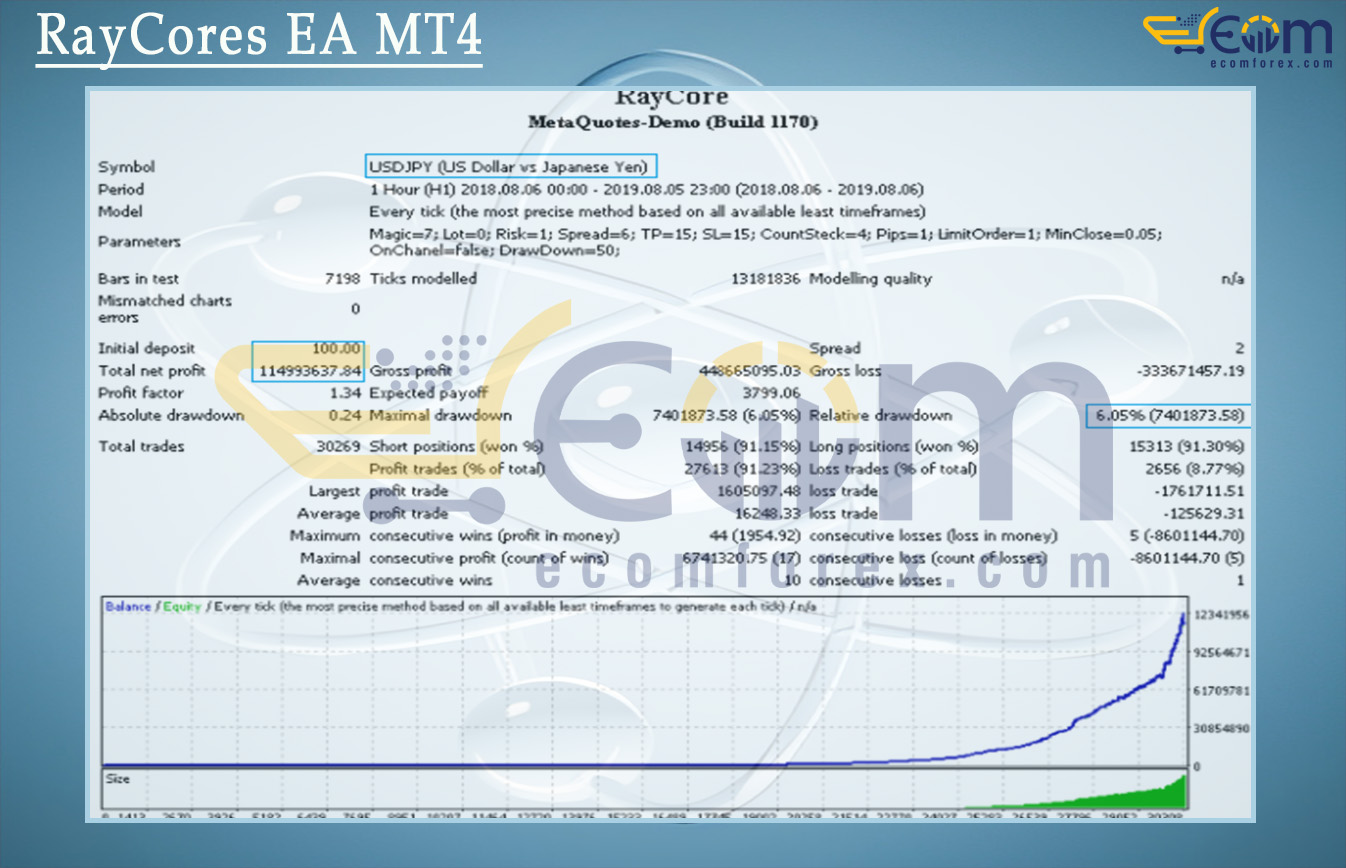The image size is (1346, 868).
Task: Click the Total trades 30269 value
Action: (332, 446)
